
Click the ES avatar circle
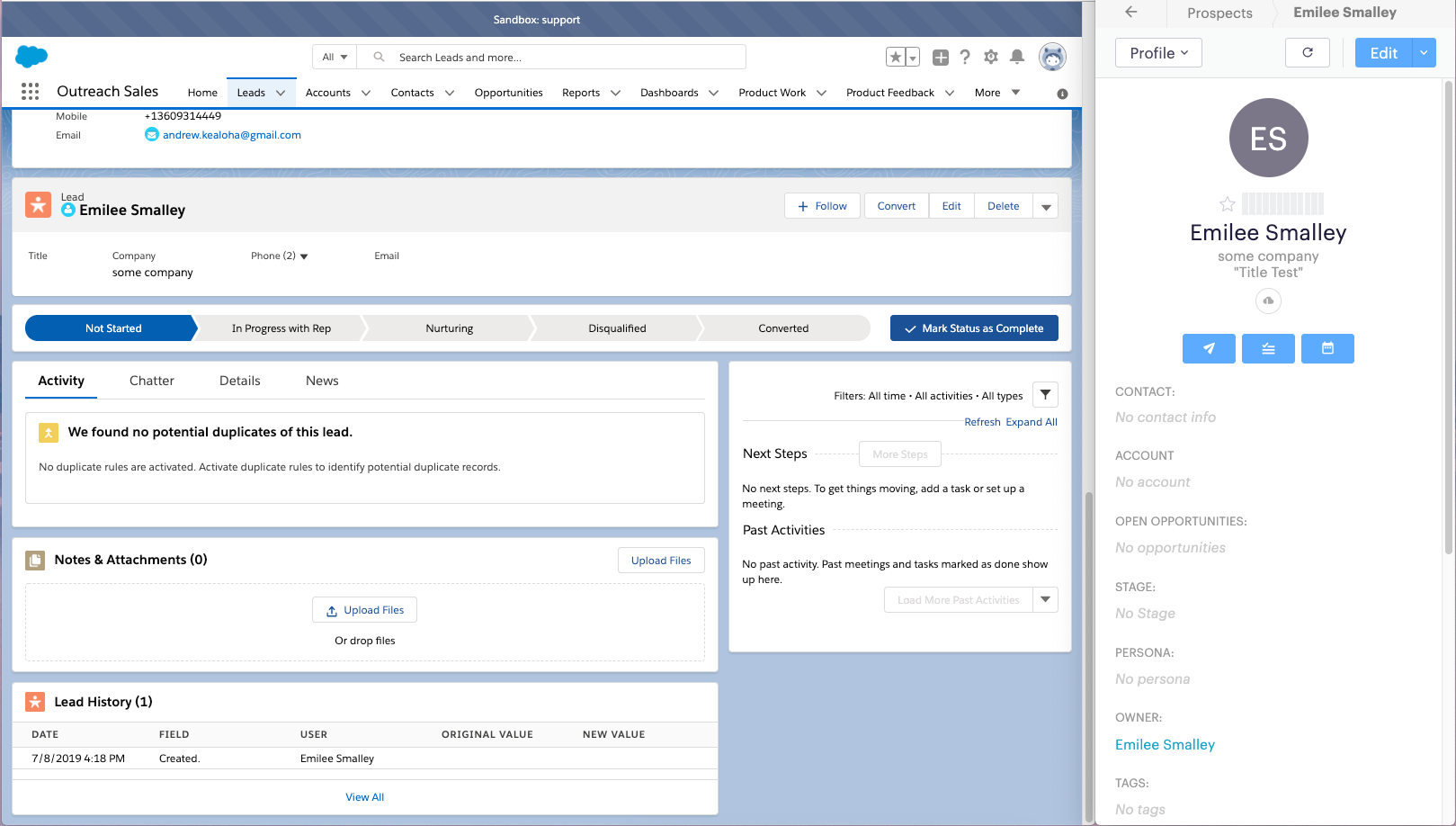click(x=1268, y=138)
